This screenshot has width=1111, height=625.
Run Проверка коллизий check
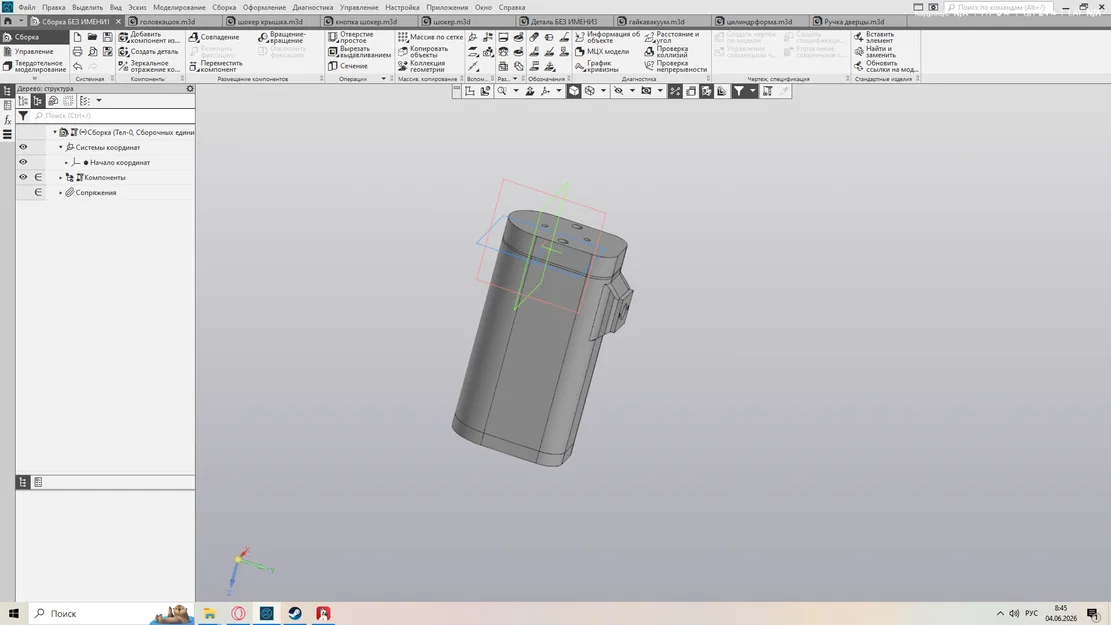tap(666, 52)
